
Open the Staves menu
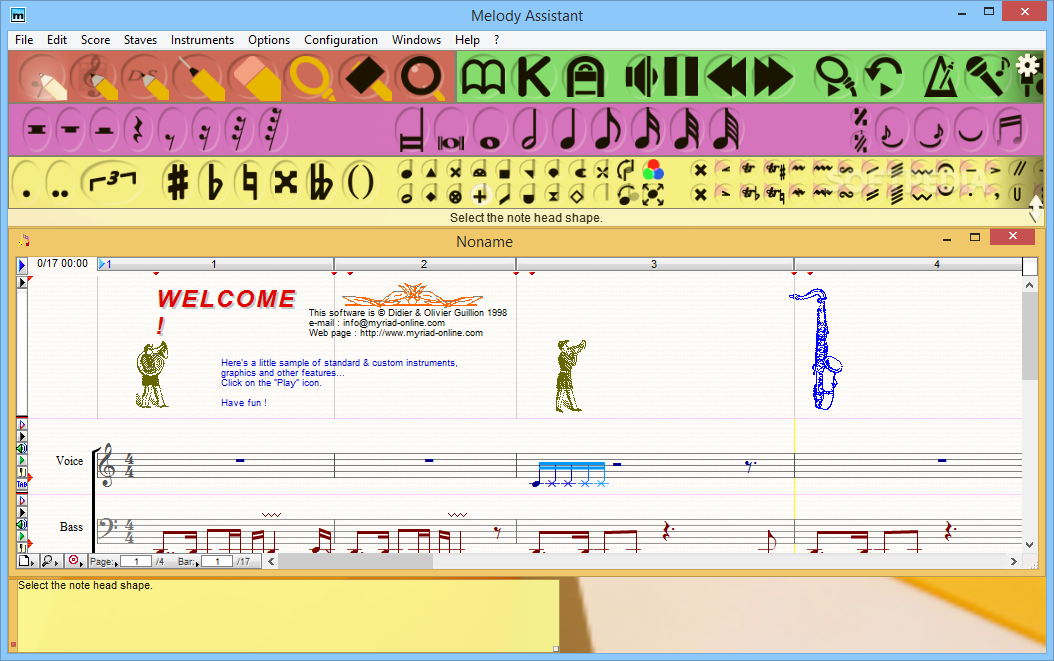pyautogui.click(x=140, y=40)
